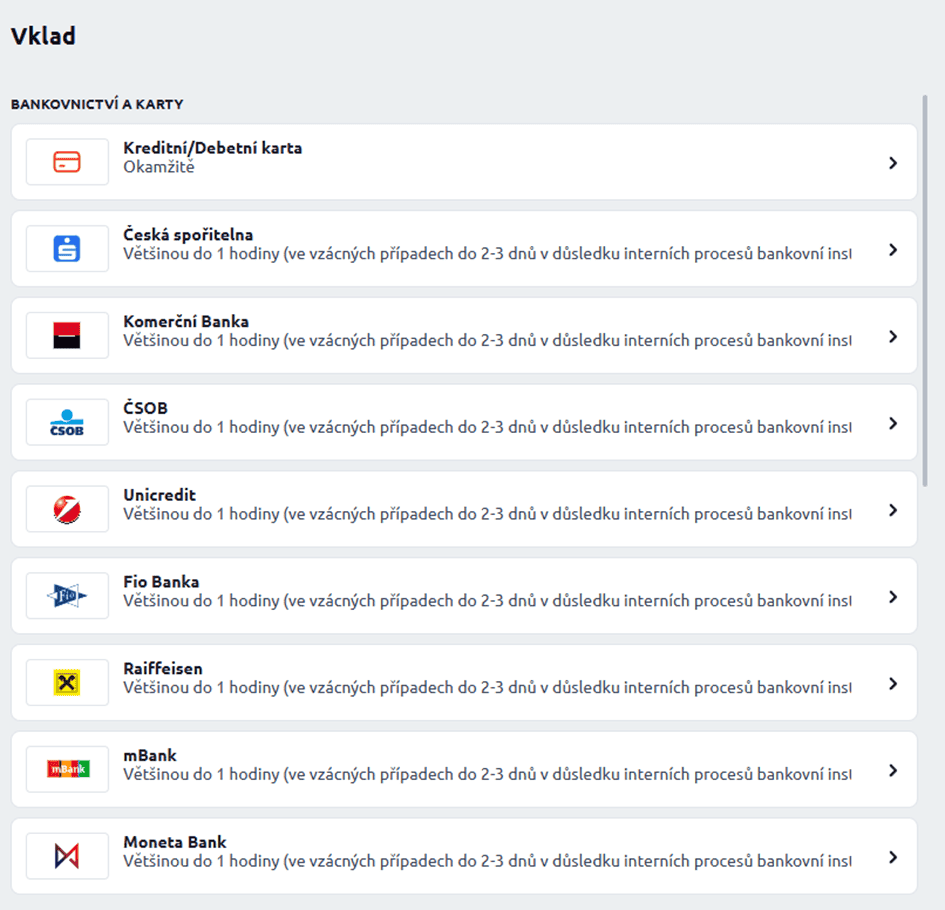
Task: Click the vertical scrollbar of the deposit list
Action: coord(925,290)
